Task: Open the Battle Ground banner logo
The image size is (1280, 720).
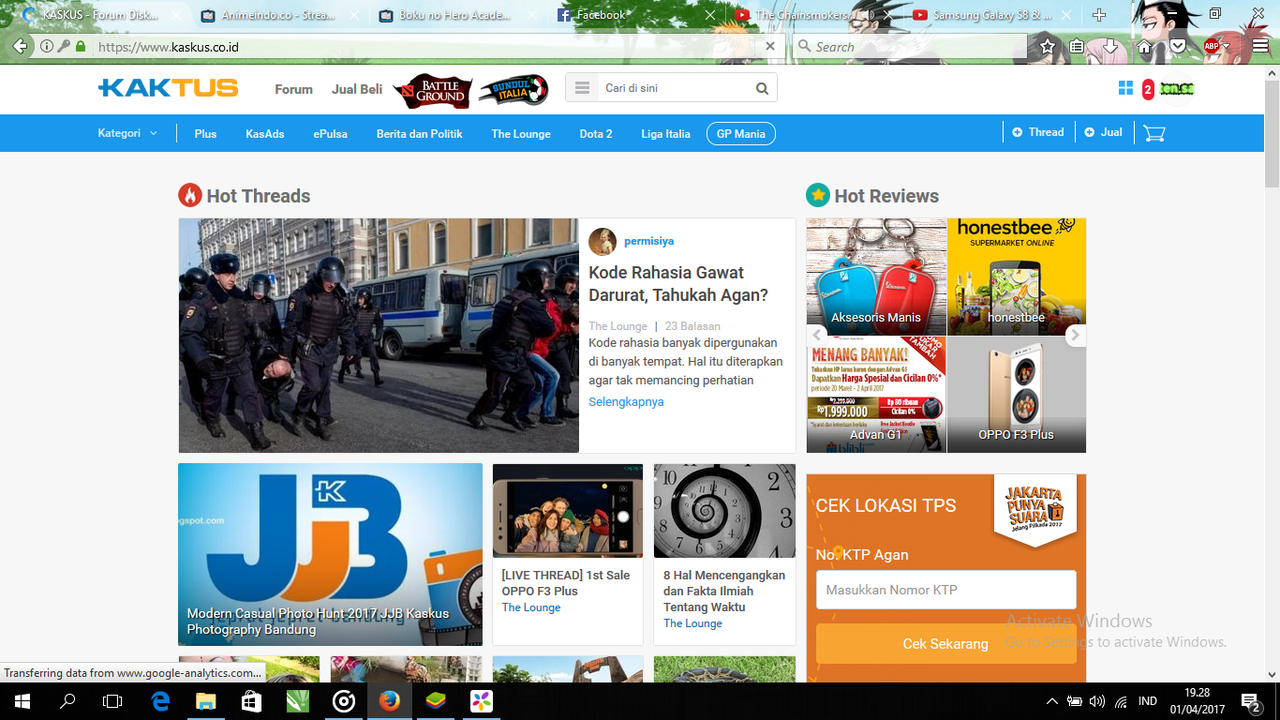Action: (x=432, y=90)
